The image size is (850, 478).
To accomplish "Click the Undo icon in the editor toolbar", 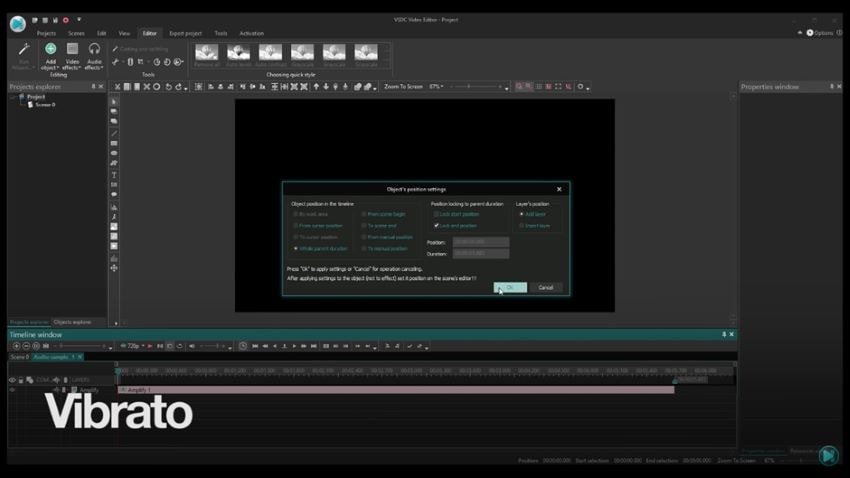I will (x=169, y=87).
